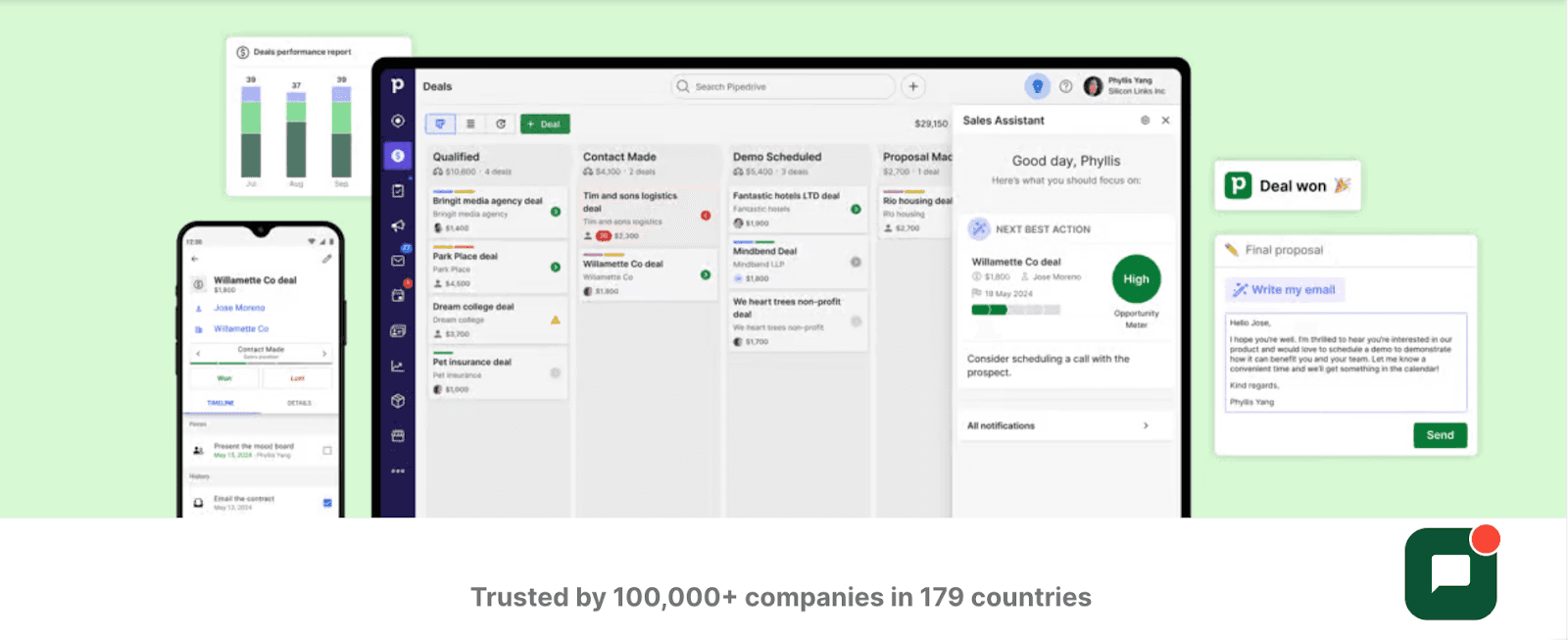
Task: Tap Jose Moreno link on phone
Action: point(239,308)
